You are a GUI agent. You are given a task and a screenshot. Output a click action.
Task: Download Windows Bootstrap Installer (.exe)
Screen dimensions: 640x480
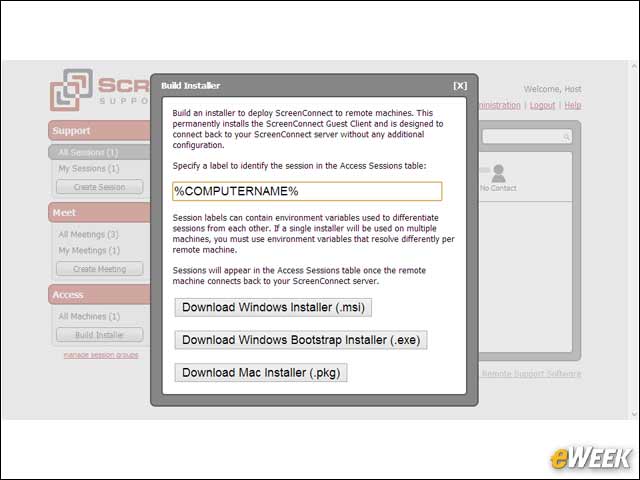301,340
